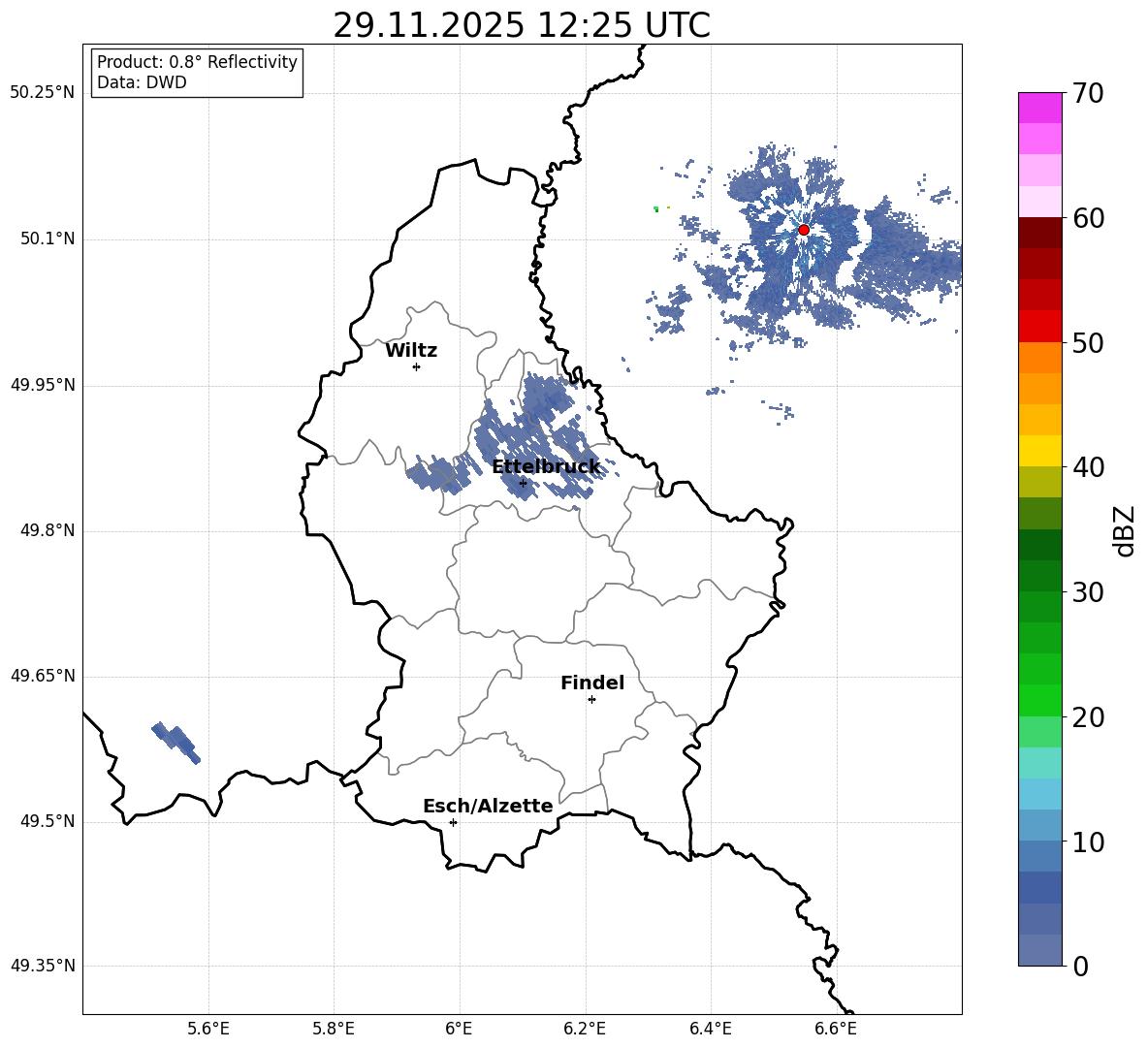The image size is (1148, 1048).
Task: Click the magenta top colorbar segment
Action: 1040,108
